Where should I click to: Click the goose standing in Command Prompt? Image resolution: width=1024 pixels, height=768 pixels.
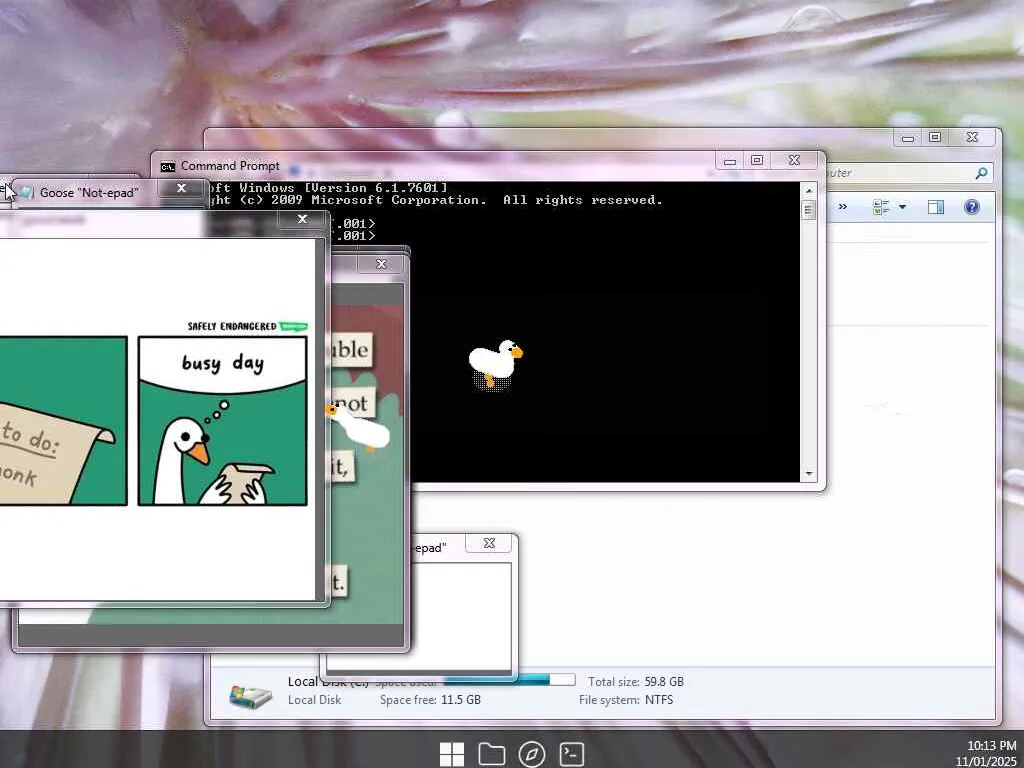click(x=495, y=364)
